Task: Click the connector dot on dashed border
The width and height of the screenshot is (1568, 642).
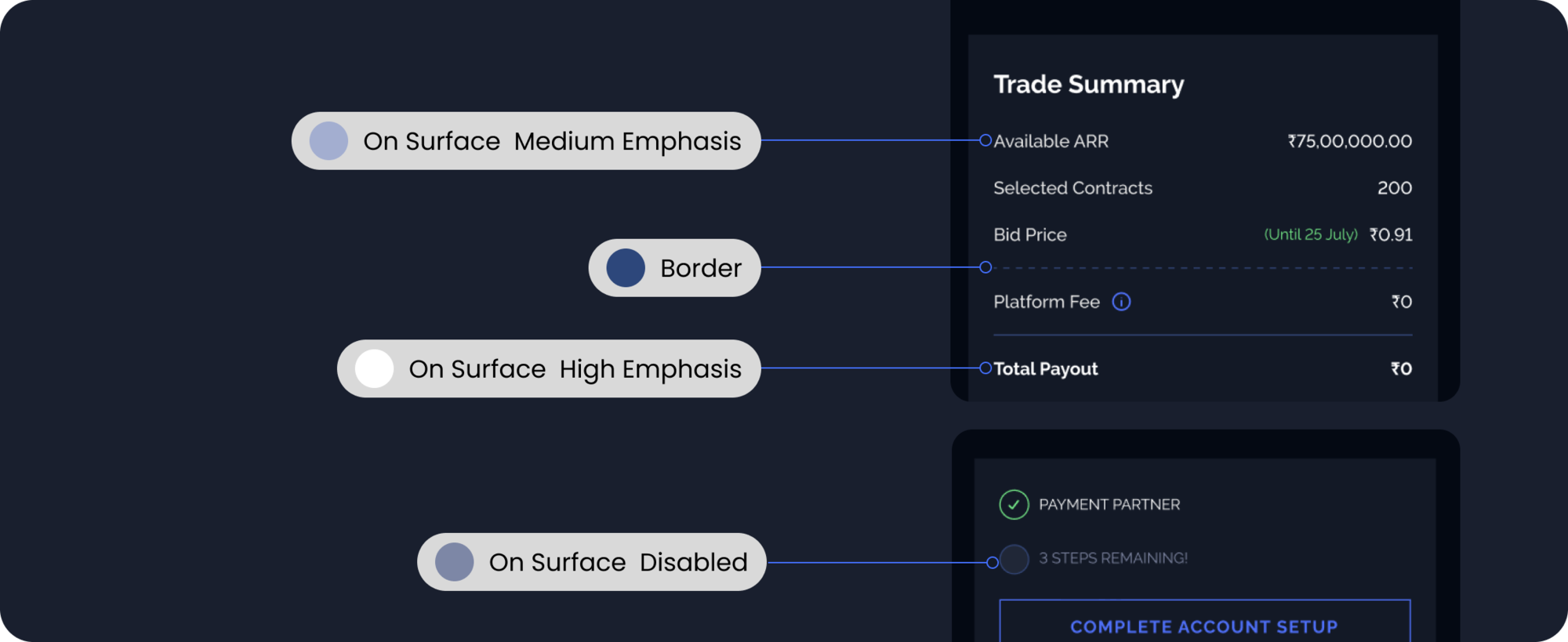Action: [x=985, y=267]
